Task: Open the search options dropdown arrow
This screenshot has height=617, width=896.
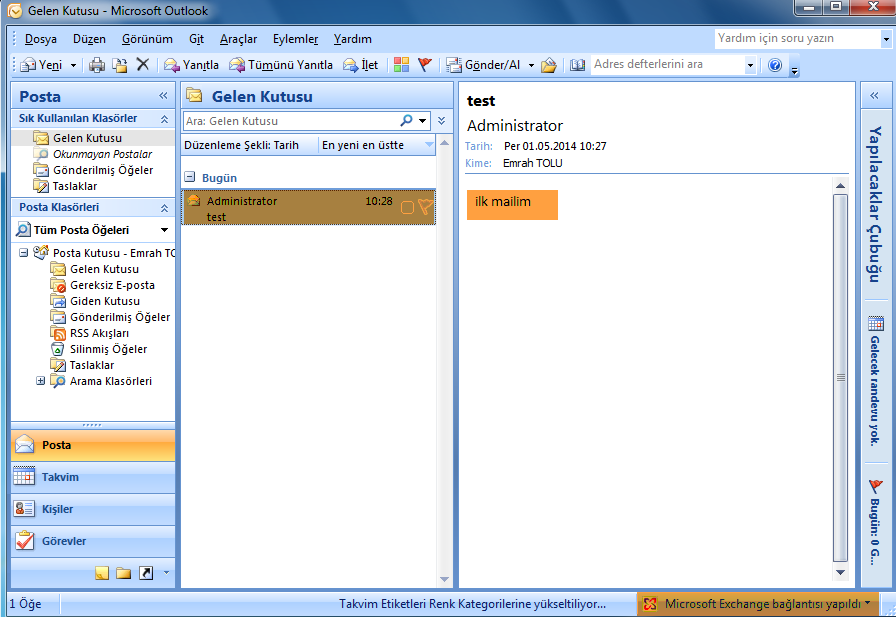Action: coord(423,121)
